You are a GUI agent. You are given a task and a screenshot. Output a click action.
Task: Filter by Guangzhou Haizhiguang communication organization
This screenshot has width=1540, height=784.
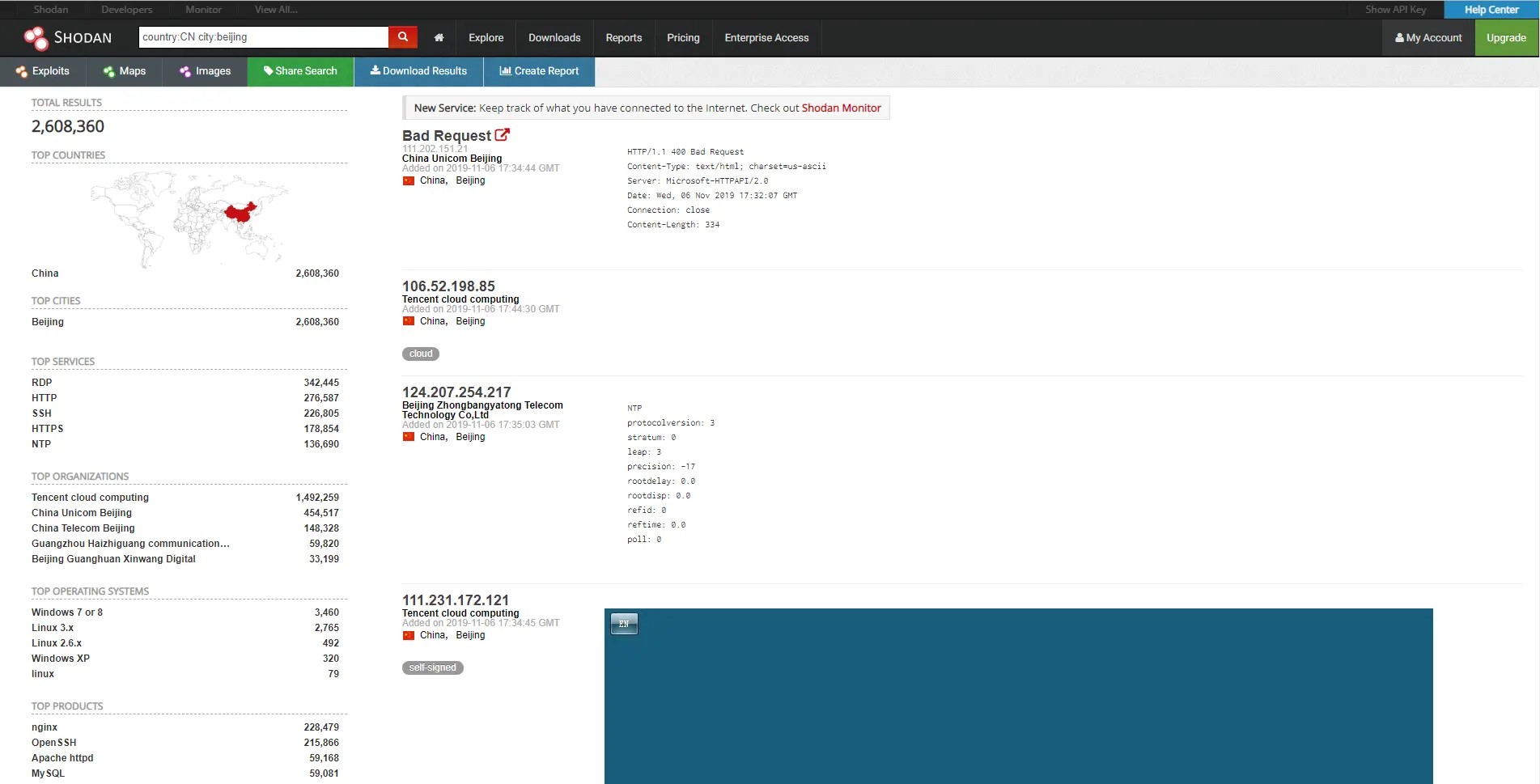(x=130, y=544)
